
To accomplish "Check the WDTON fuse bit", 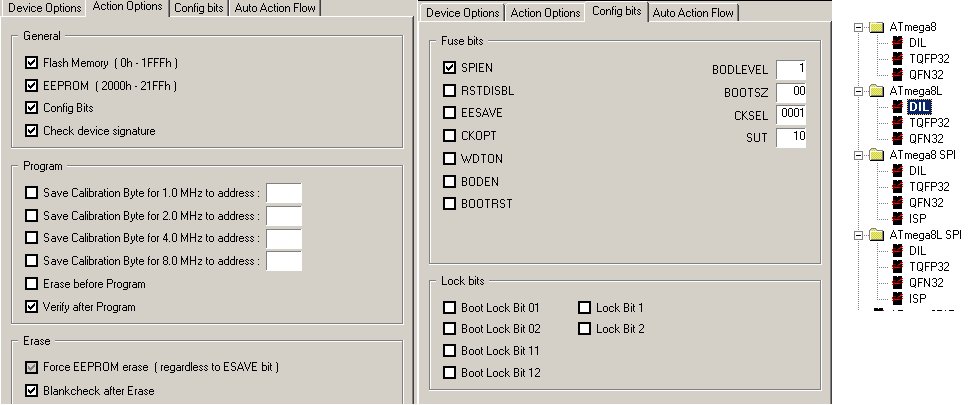I will (449, 159).
